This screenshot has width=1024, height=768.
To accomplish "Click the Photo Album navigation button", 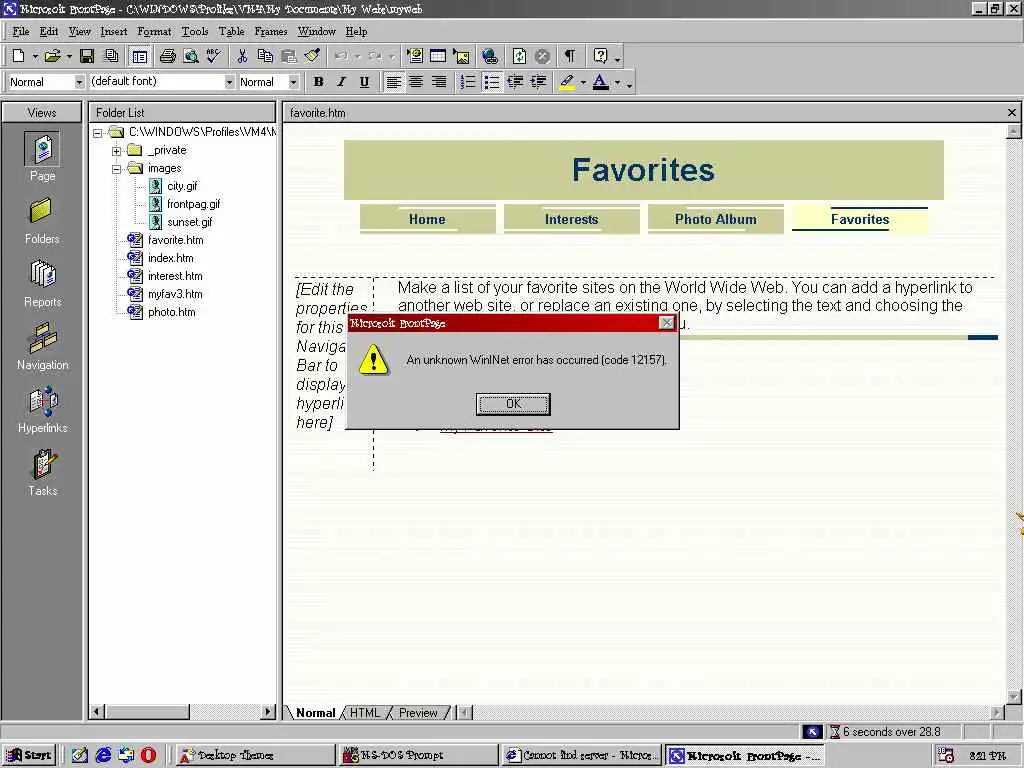I will click(716, 219).
